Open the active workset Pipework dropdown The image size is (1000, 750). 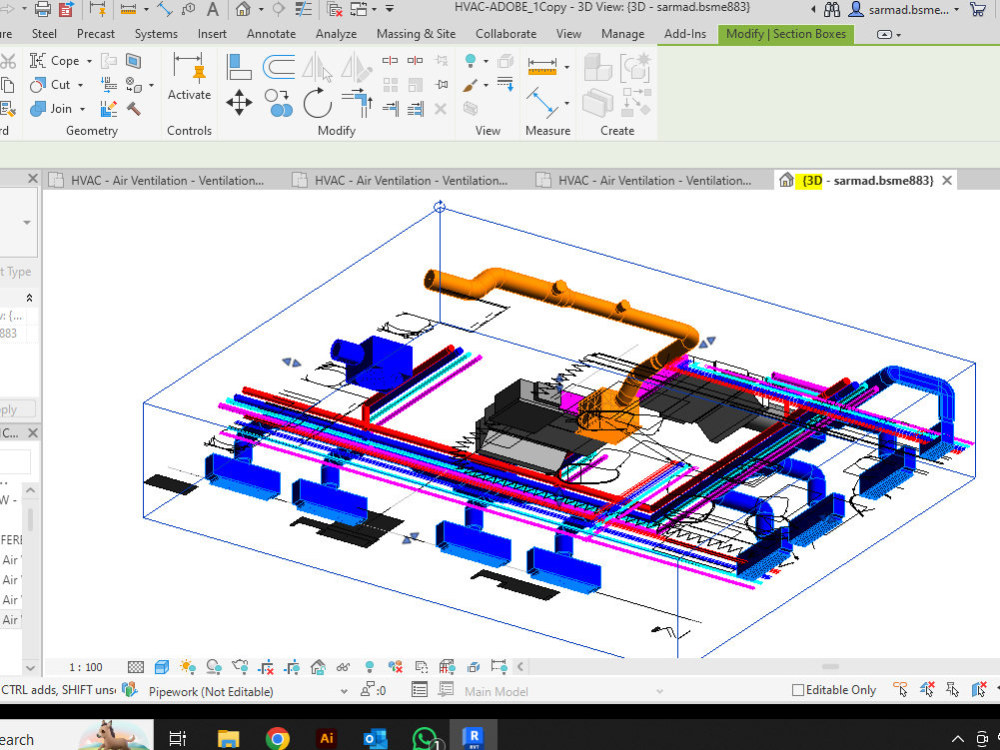tap(344, 691)
